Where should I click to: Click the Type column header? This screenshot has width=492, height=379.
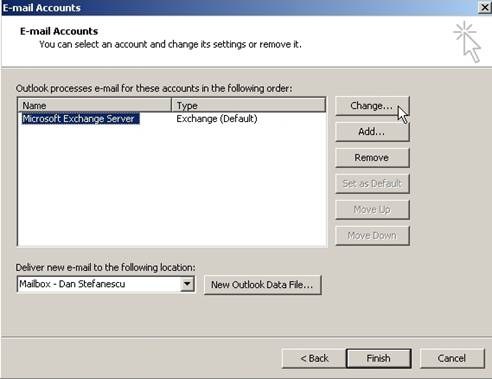[x=248, y=105]
